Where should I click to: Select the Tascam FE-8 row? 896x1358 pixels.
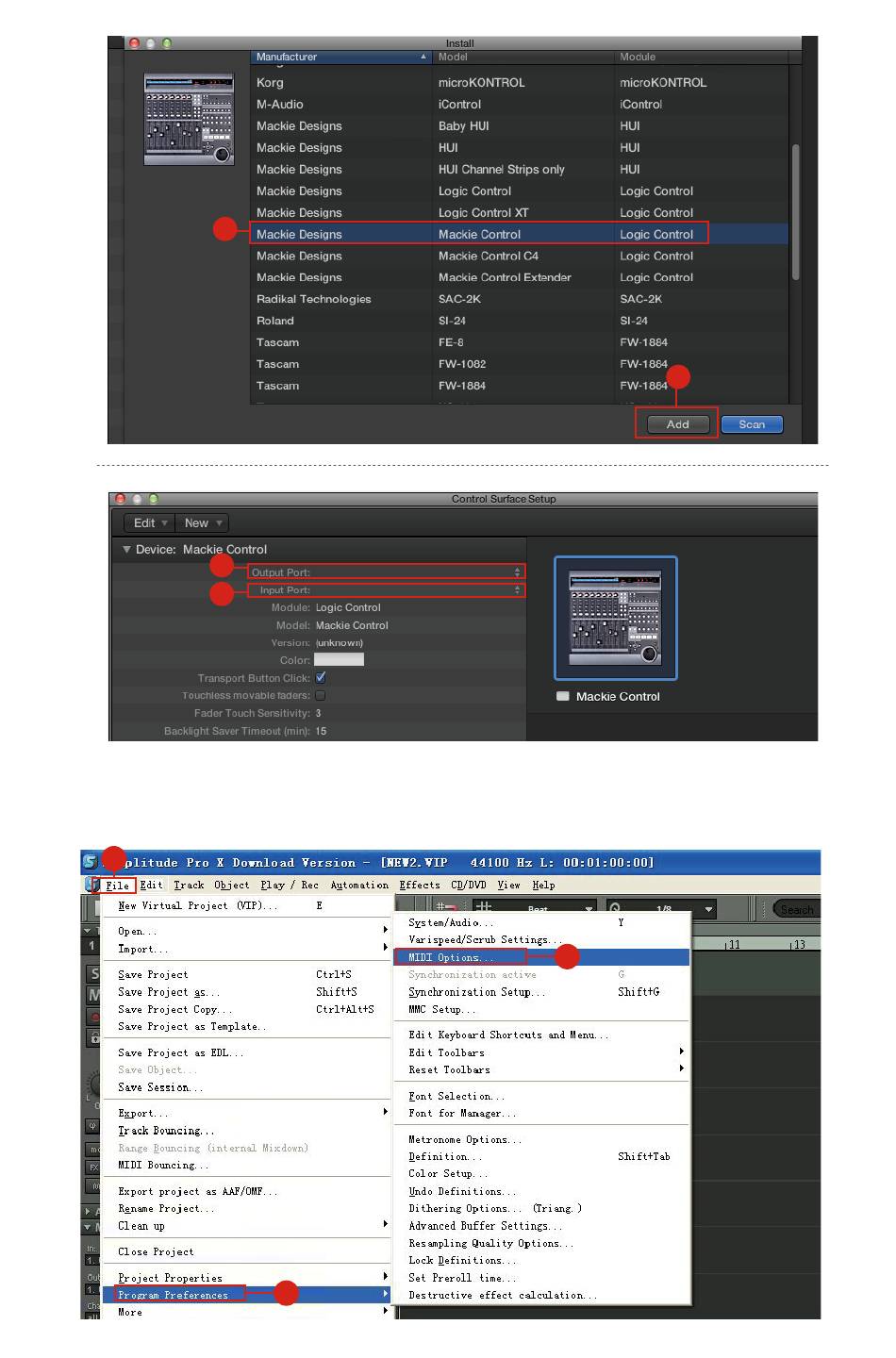coord(519,342)
